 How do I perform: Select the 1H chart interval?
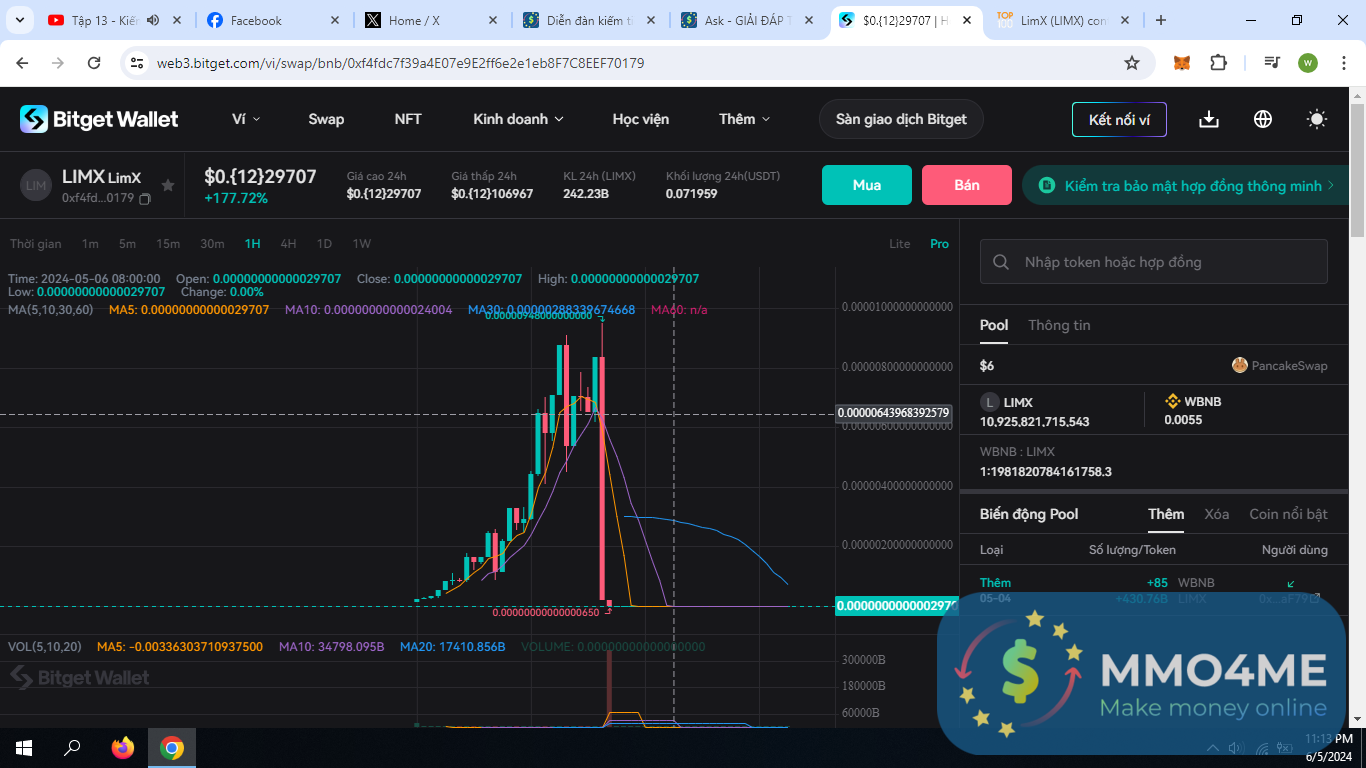click(x=252, y=244)
